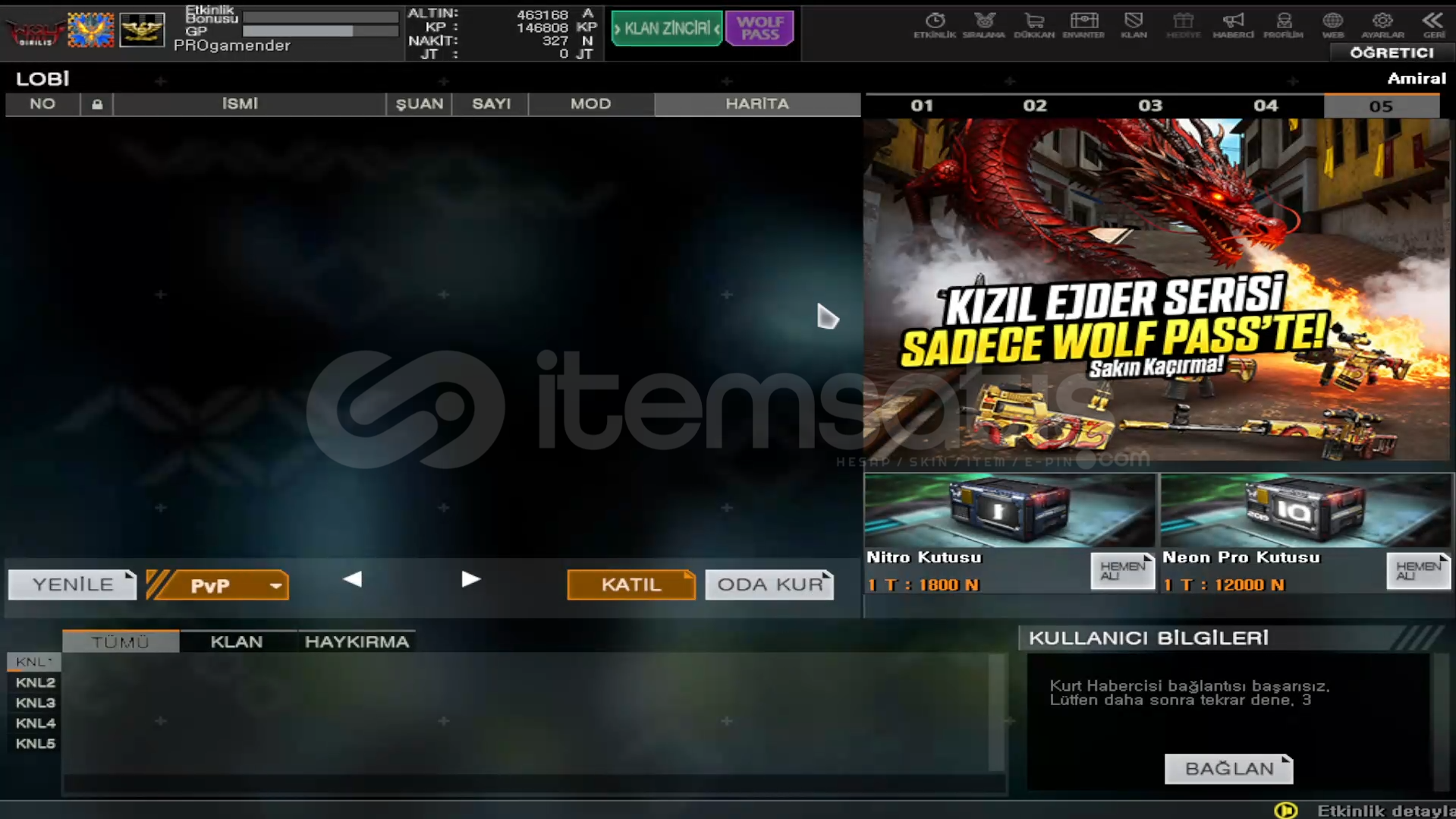Open the Envanter chest icon

[1083, 24]
